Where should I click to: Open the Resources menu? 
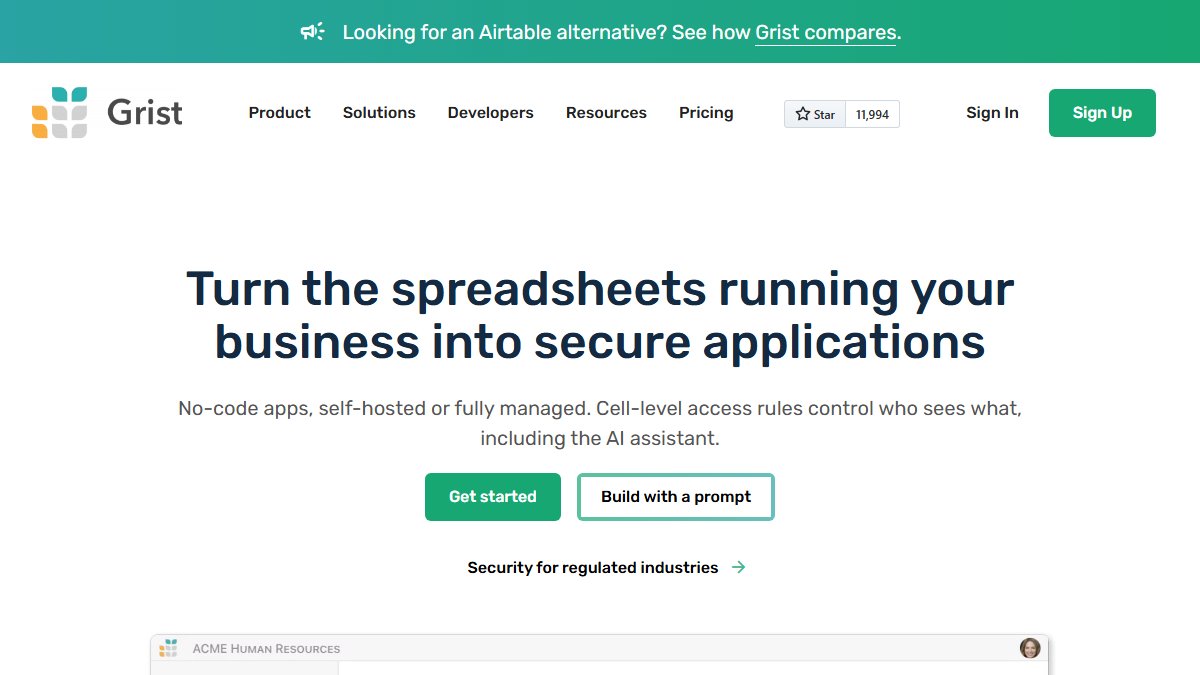[606, 113]
